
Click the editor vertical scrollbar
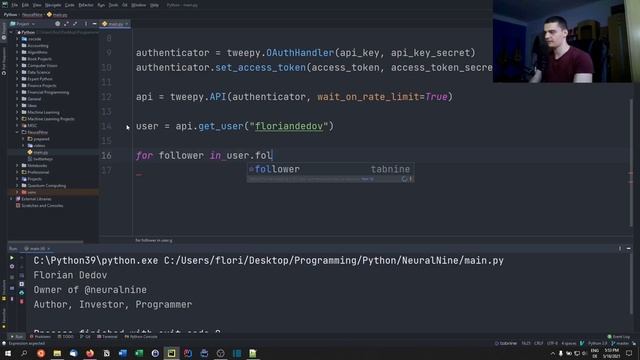(630, 163)
